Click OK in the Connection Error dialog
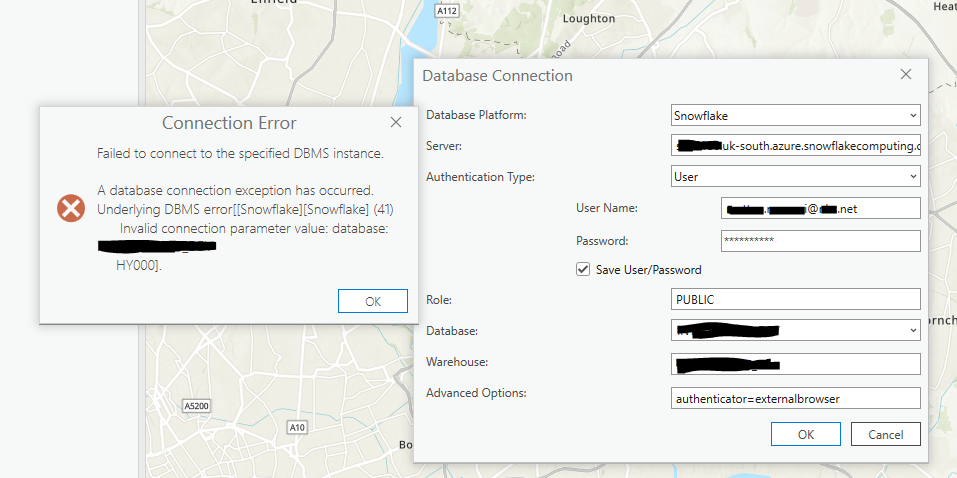The width and height of the screenshot is (957, 478). pyautogui.click(x=372, y=301)
